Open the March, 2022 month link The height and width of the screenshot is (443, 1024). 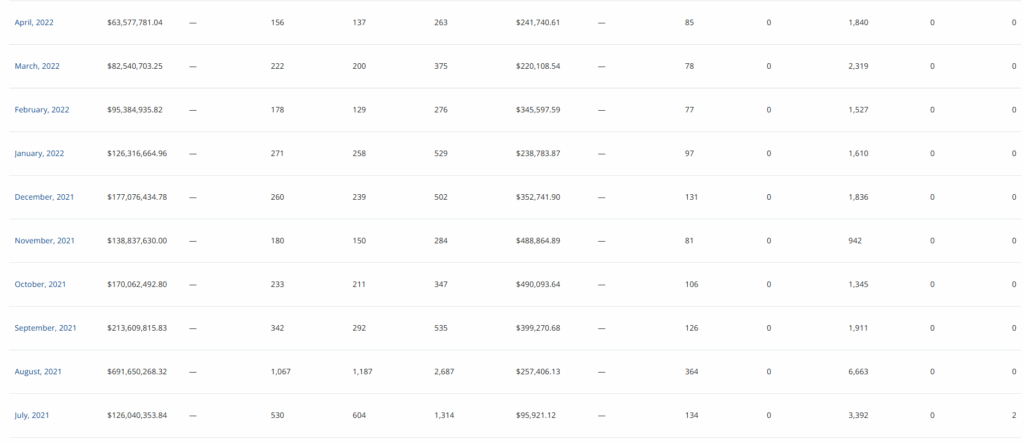(37, 66)
